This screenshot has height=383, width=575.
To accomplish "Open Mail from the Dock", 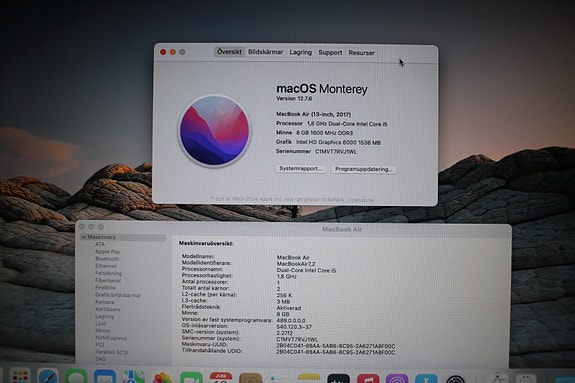I will pyautogui.click(x=105, y=376).
